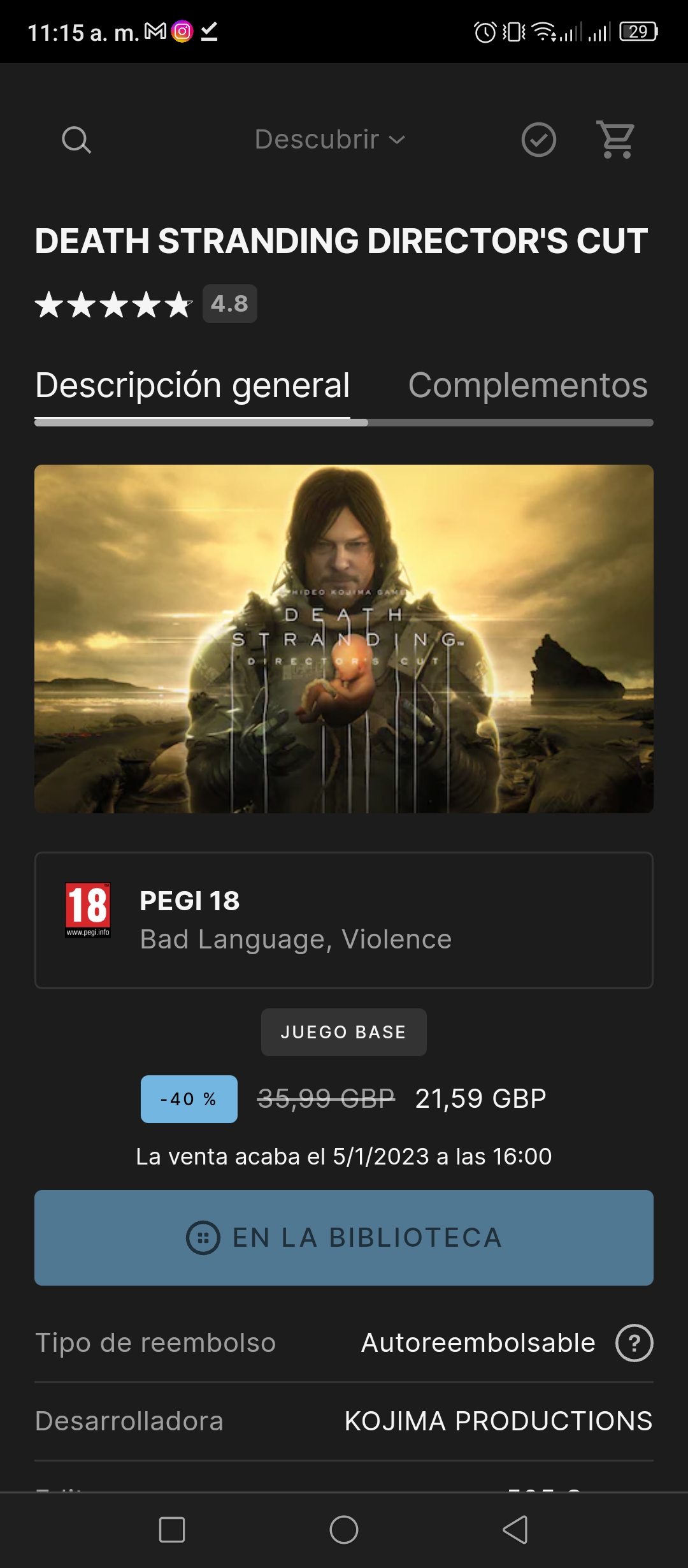Tap the 4.8 star rating badge
688x1568 pixels.
tap(230, 303)
